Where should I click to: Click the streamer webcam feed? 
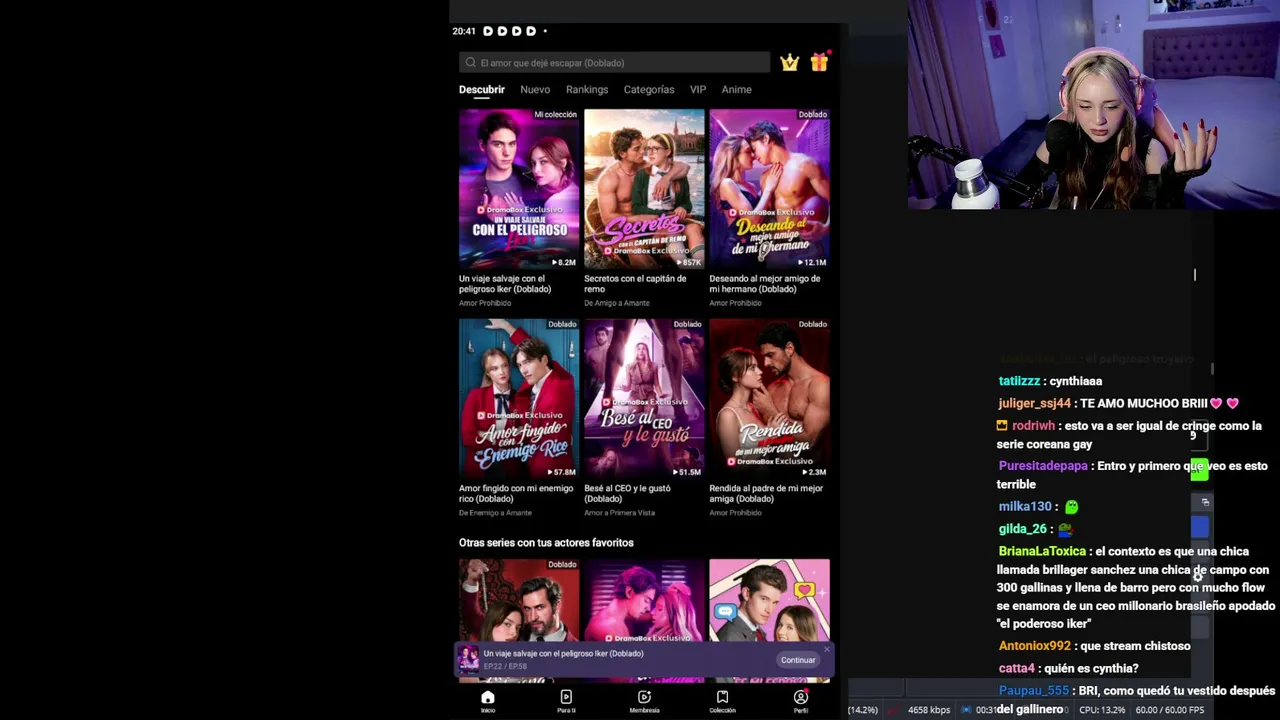pos(1094,105)
